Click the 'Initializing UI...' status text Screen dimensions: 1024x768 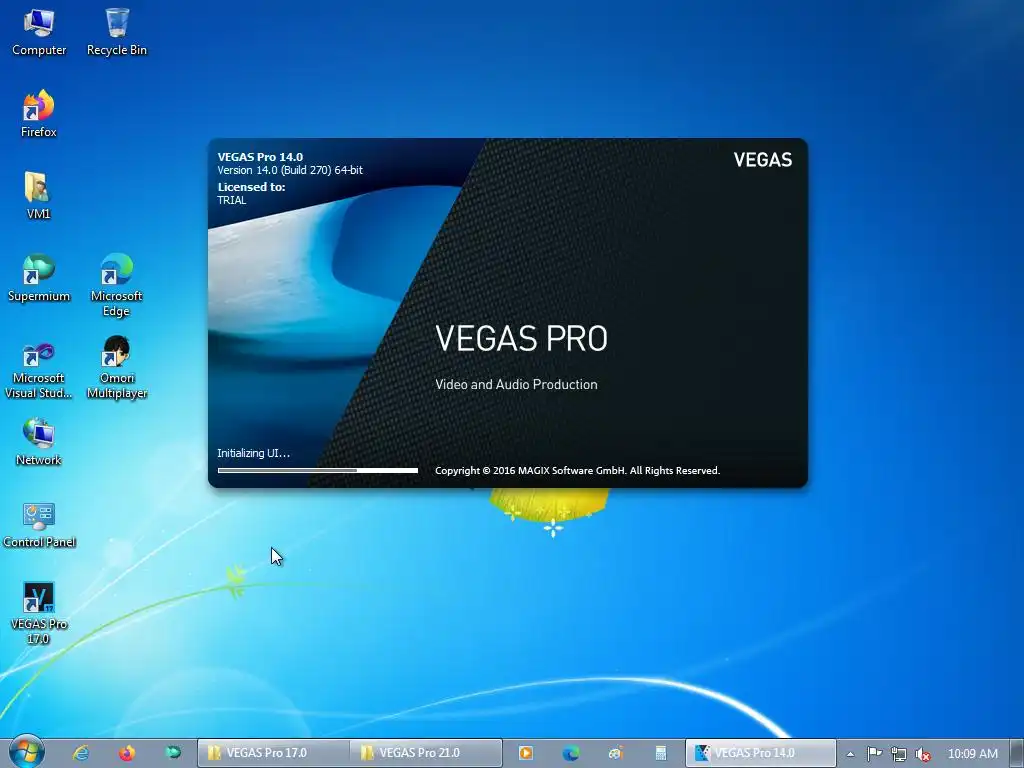point(253,453)
